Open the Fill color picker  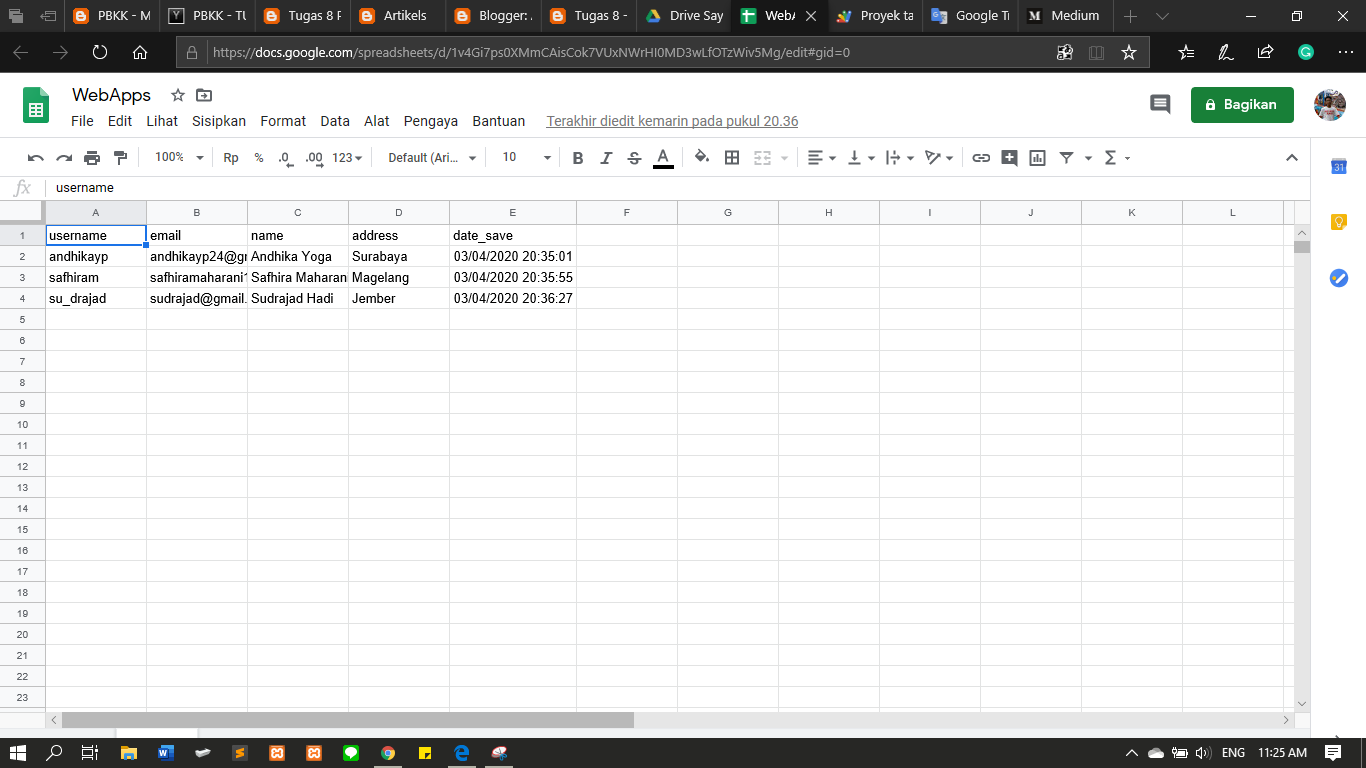click(x=701, y=157)
